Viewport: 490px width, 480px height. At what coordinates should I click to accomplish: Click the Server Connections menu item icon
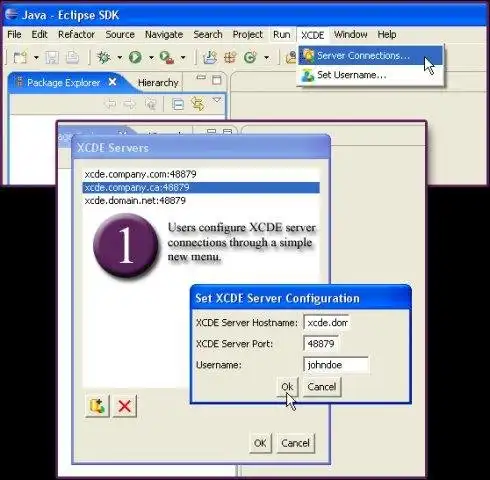308,55
